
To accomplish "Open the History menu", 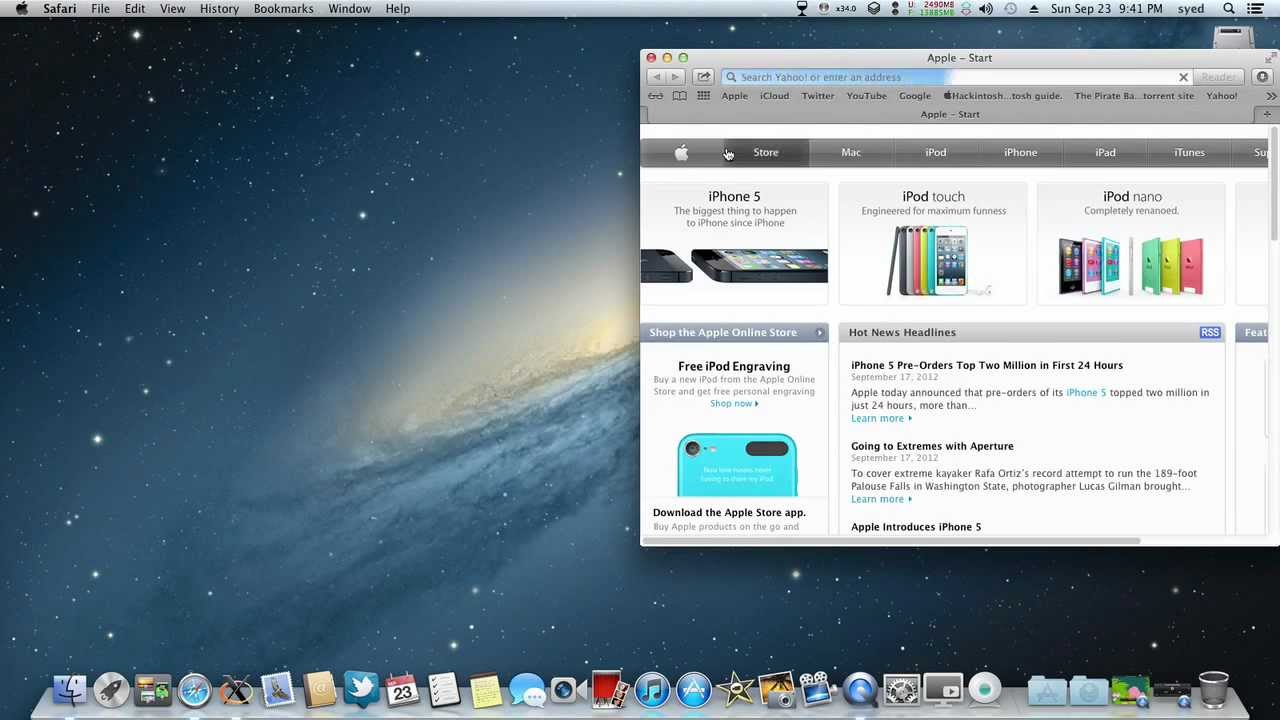I will coord(219,9).
